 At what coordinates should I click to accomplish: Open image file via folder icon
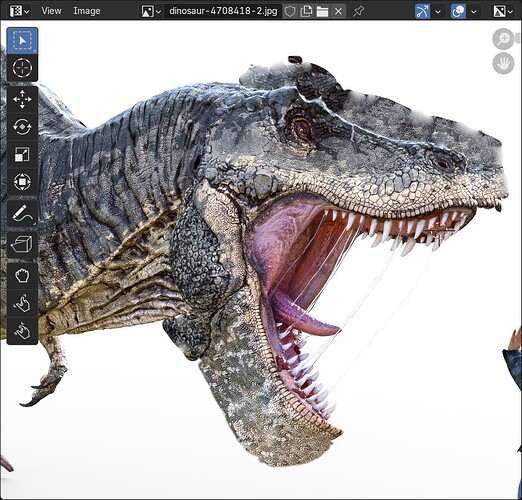click(x=322, y=11)
